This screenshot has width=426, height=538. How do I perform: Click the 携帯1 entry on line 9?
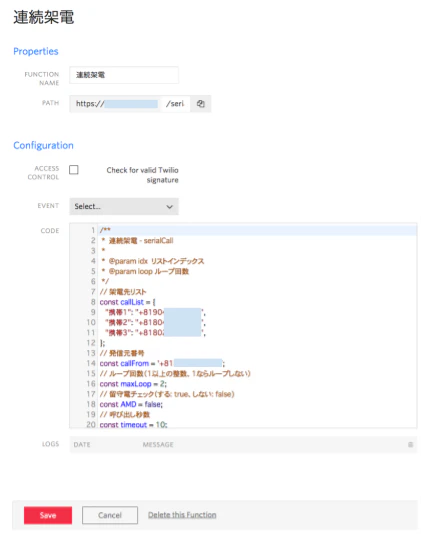155,312
